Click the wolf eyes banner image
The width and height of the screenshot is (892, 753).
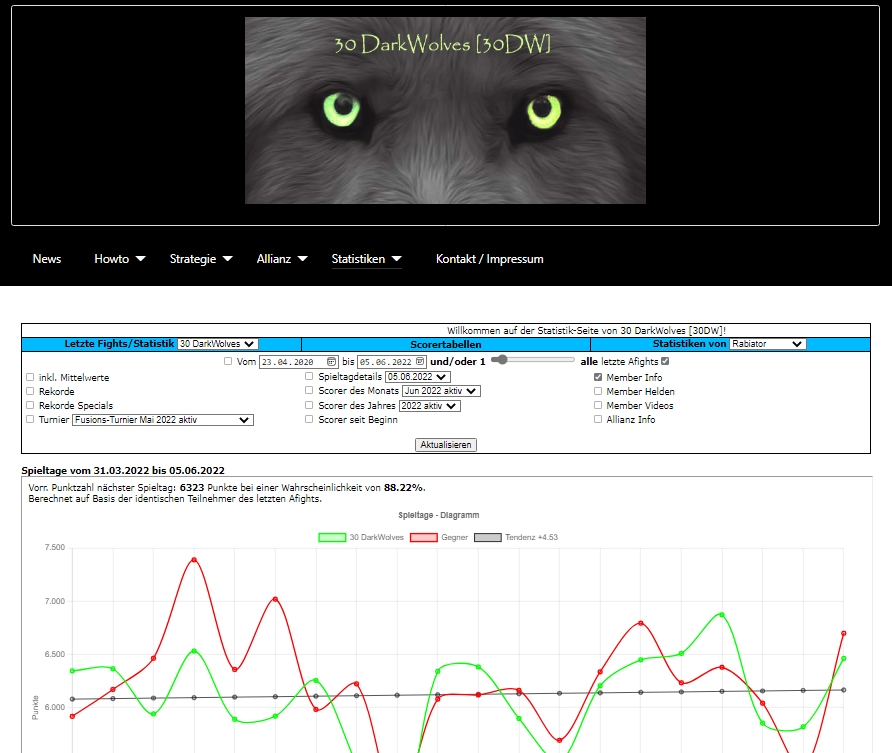(445, 110)
